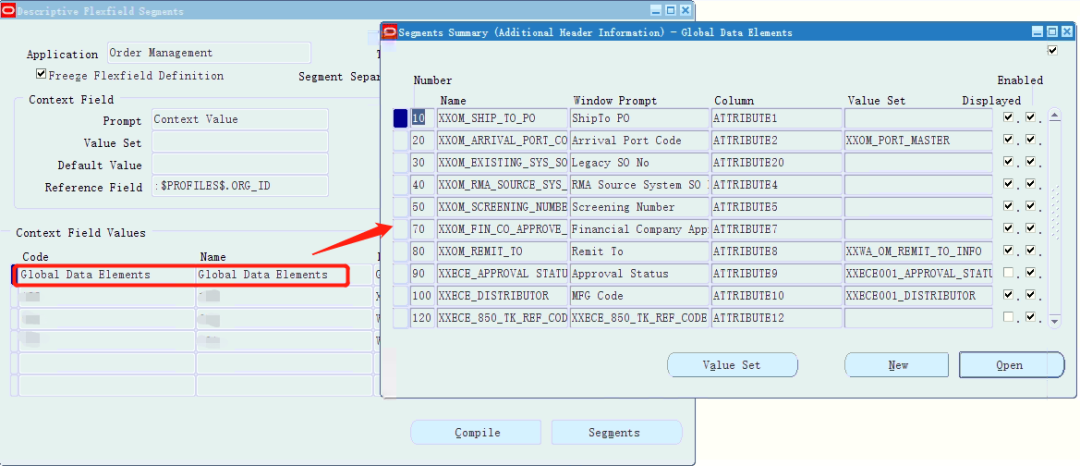Toggle Displayed checkbox for XXOM_SHIP_TO_PO
Screen dimensions: 1080x466
[x=1008, y=118]
